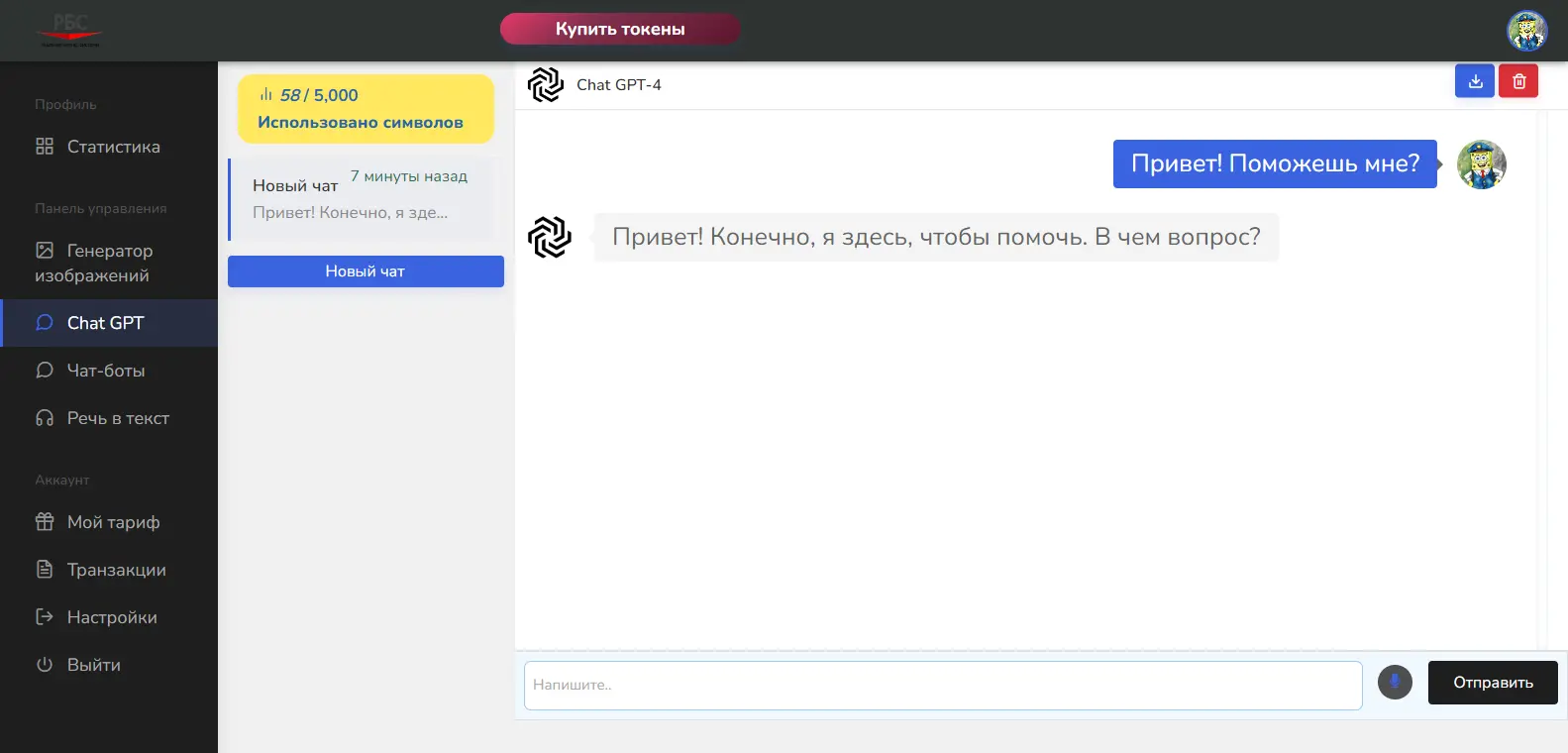1568x753 pixels.
Task: Download the chat with the blue icon
Action: pyautogui.click(x=1475, y=81)
